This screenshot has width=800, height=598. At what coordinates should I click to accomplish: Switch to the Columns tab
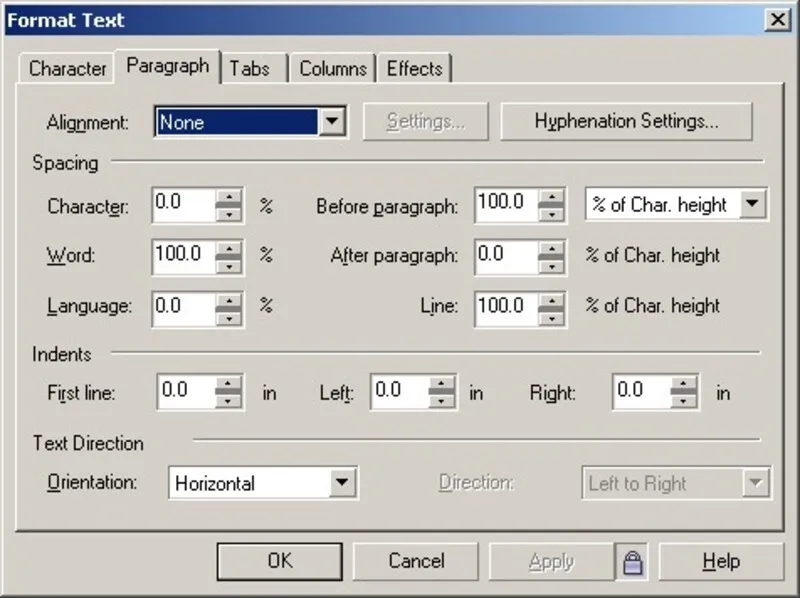pos(333,69)
